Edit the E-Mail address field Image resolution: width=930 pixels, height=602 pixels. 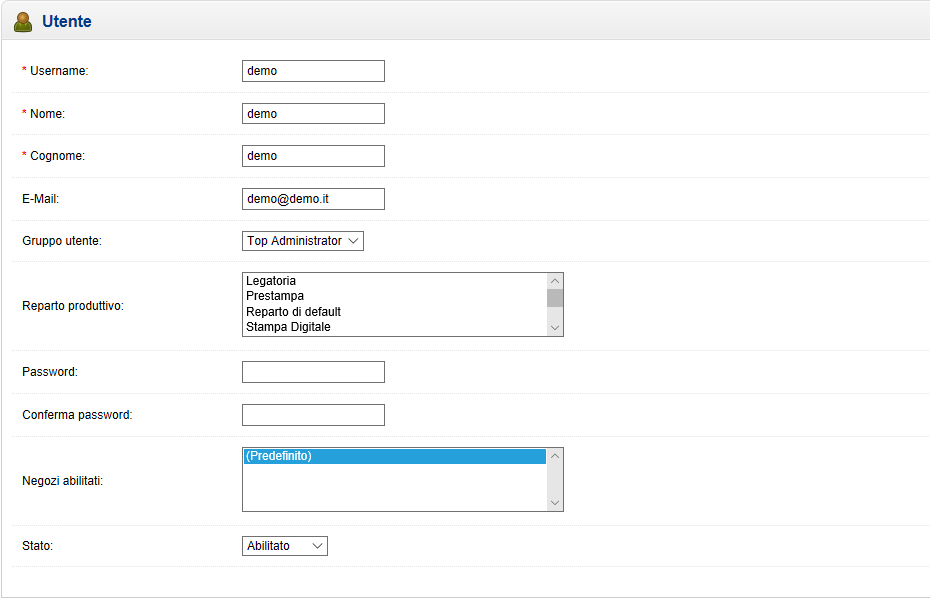coord(313,199)
